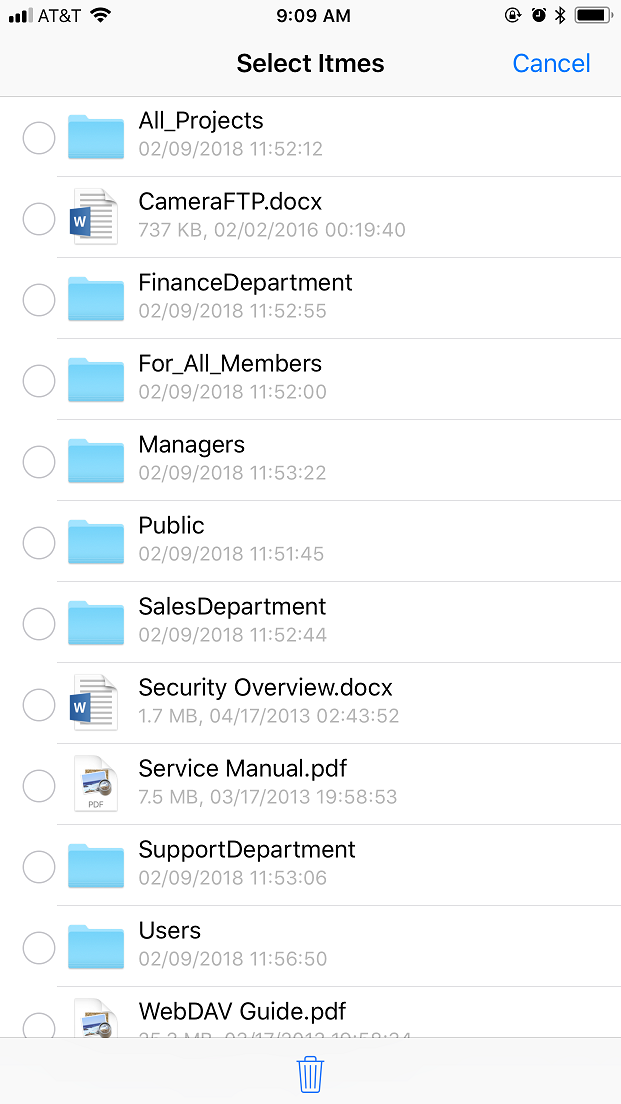
Task: Select the circle next to All_Projects
Action: [x=38, y=138]
